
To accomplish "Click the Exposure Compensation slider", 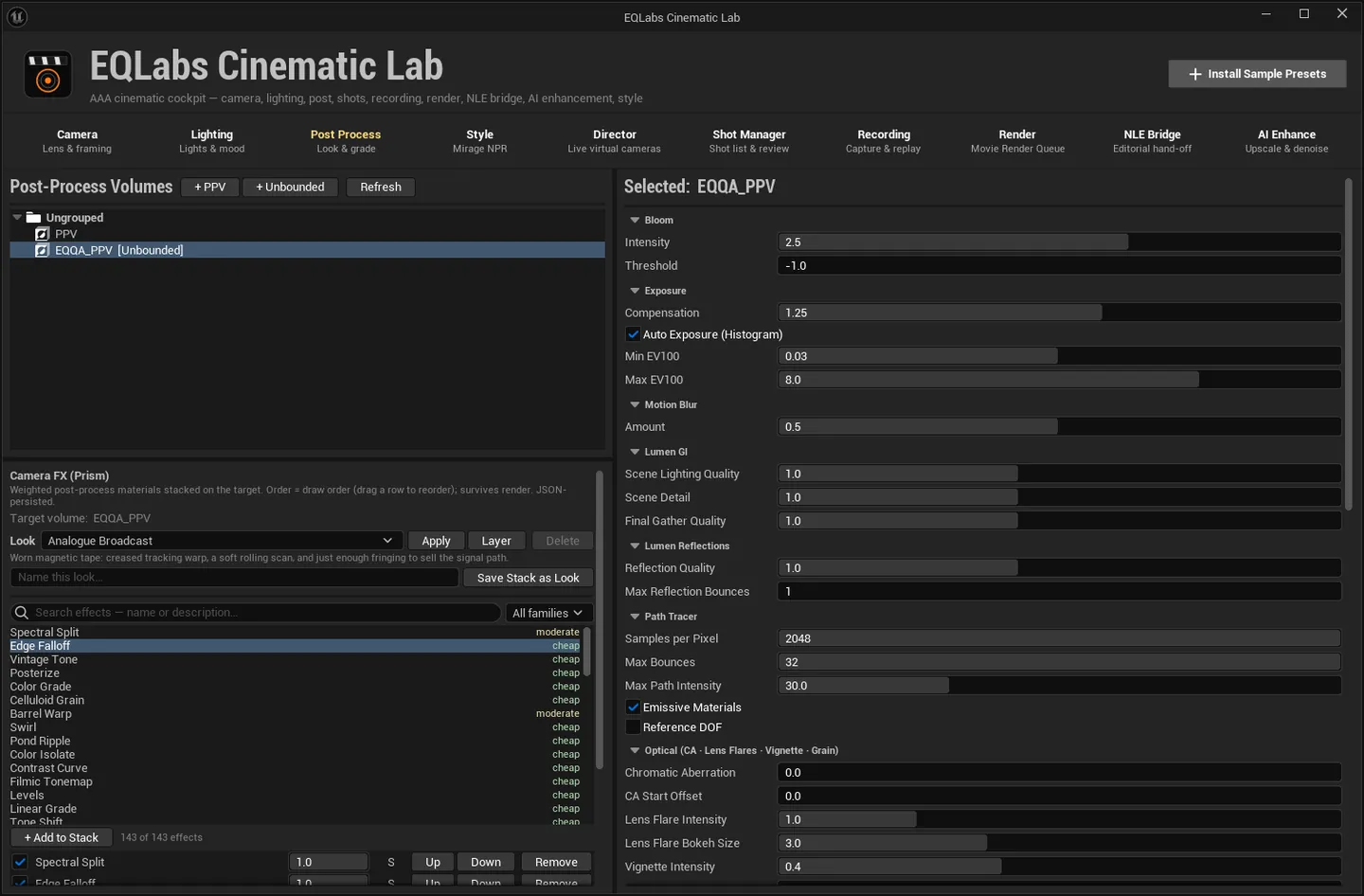I will 1059,313.
